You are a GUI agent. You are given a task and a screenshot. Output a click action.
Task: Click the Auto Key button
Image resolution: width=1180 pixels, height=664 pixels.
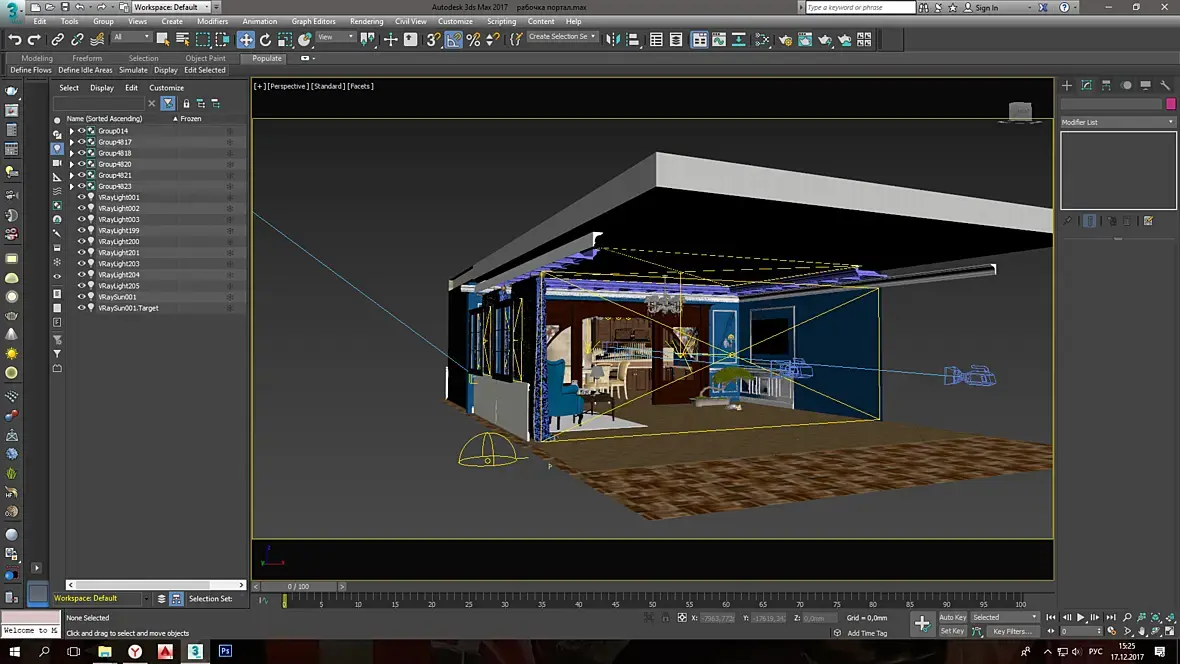pyautogui.click(x=952, y=617)
